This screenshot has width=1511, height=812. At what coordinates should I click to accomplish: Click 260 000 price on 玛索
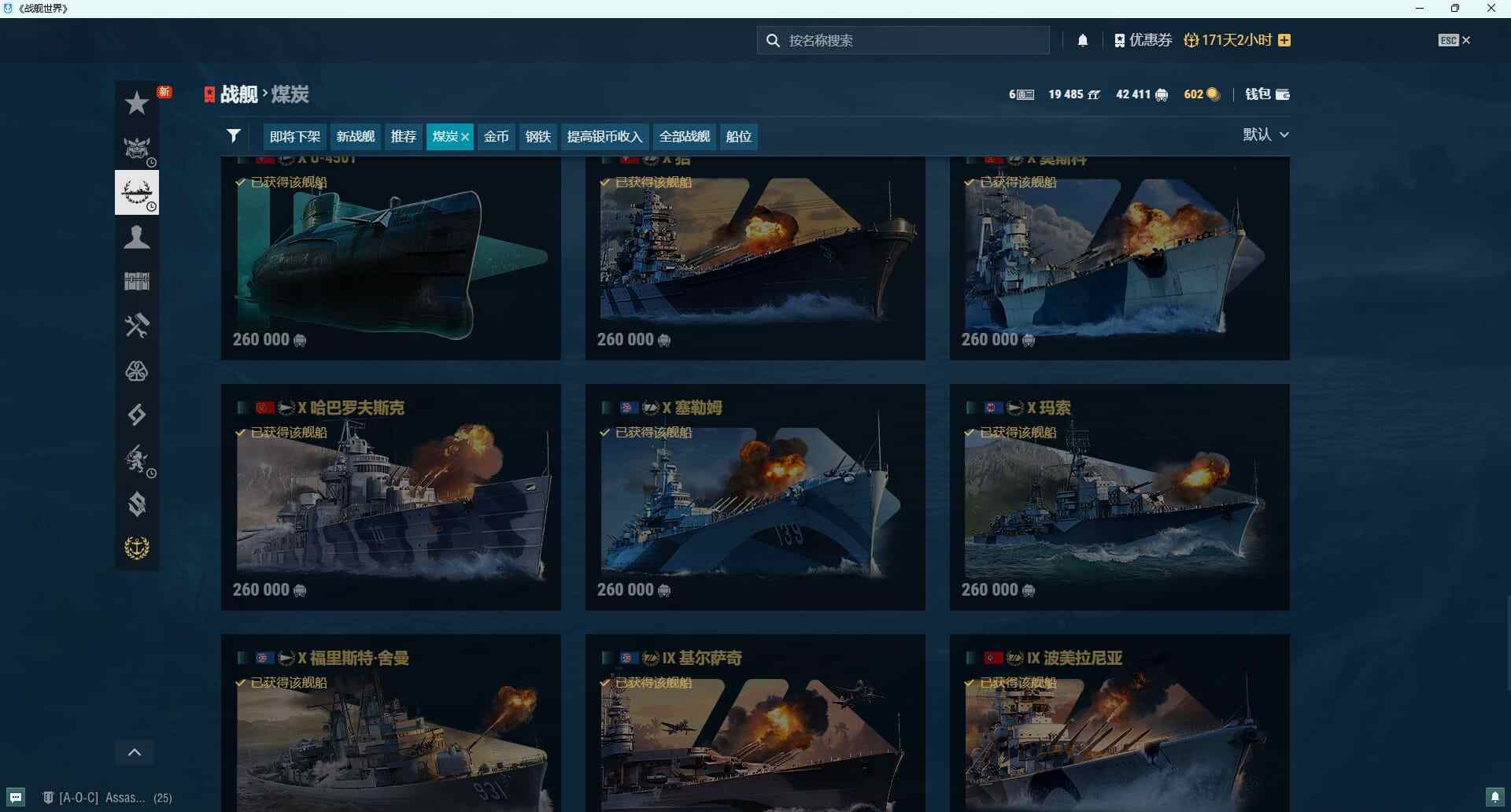tap(998, 590)
